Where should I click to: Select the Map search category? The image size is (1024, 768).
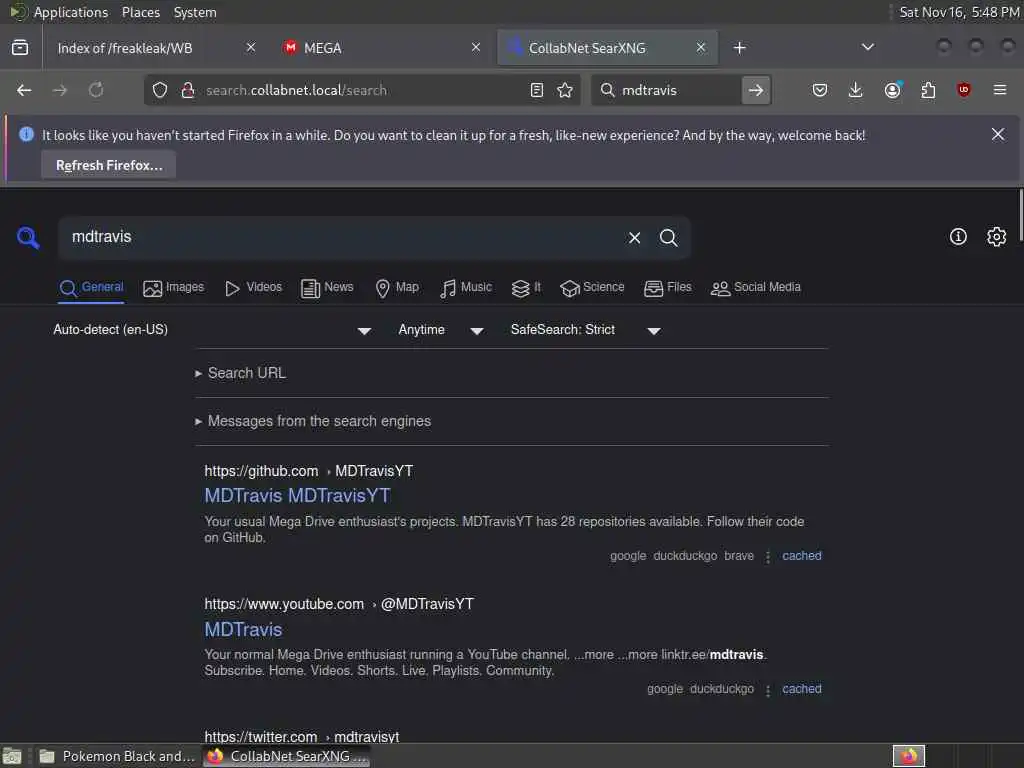pyautogui.click(x=397, y=287)
